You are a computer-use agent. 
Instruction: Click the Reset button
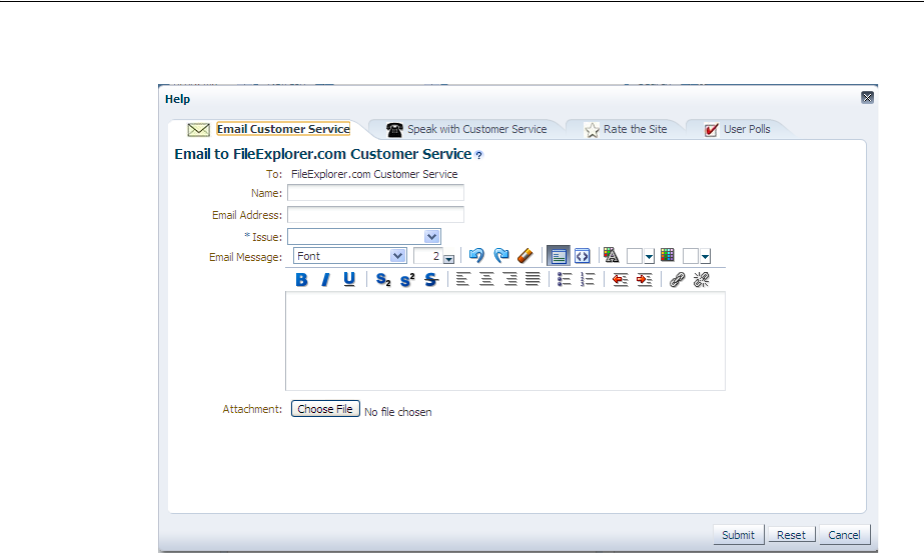791,535
